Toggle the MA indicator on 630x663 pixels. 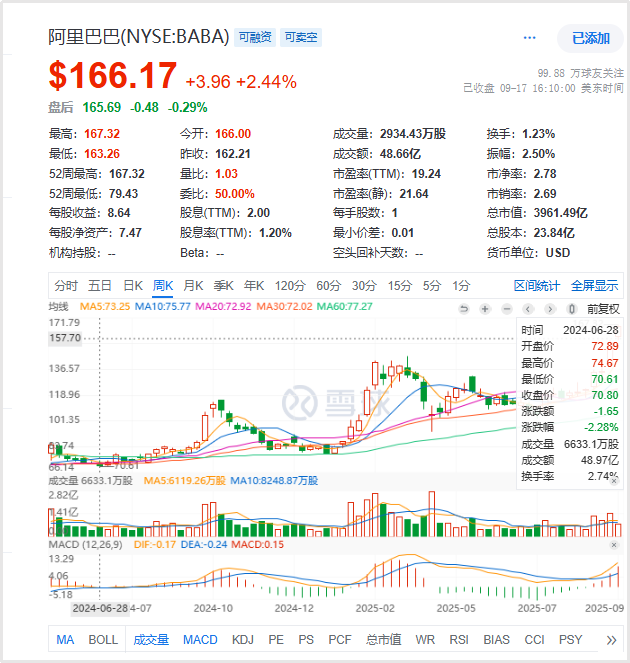pyautogui.click(x=65, y=639)
